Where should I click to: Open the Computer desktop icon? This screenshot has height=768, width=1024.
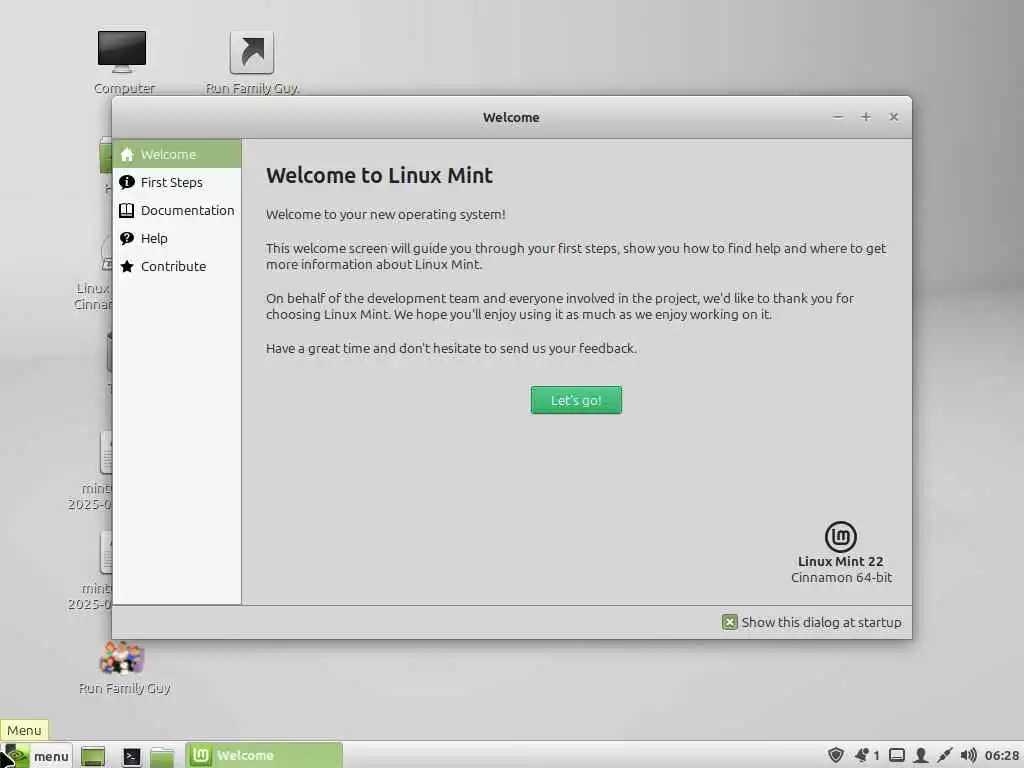[x=122, y=52]
